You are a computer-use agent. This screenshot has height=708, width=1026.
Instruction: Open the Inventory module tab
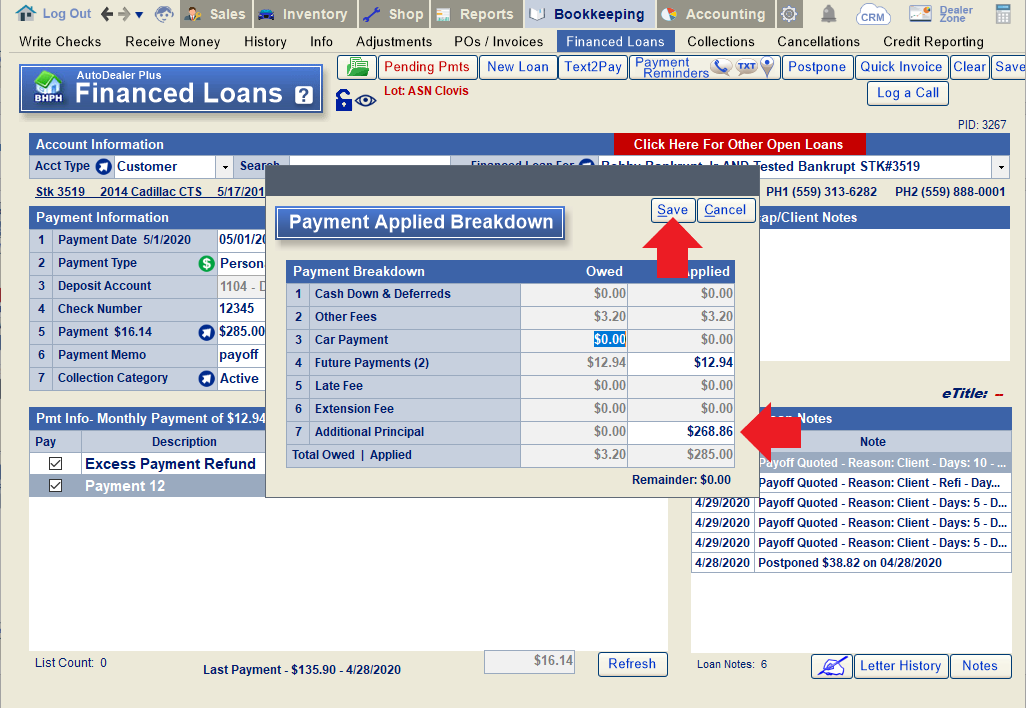coord(304,14)
